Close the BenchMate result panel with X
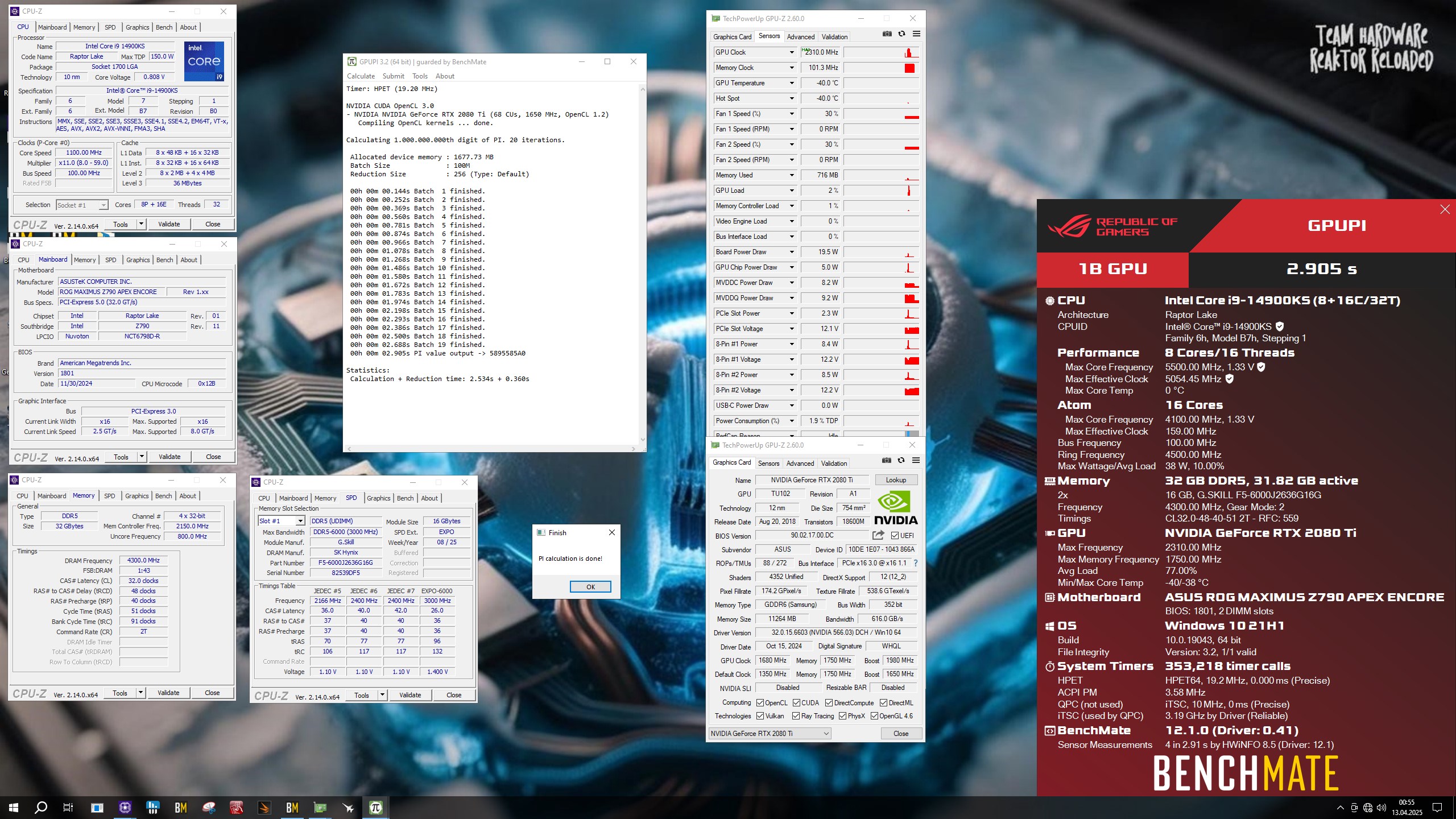 click(x=1445, y=209)
